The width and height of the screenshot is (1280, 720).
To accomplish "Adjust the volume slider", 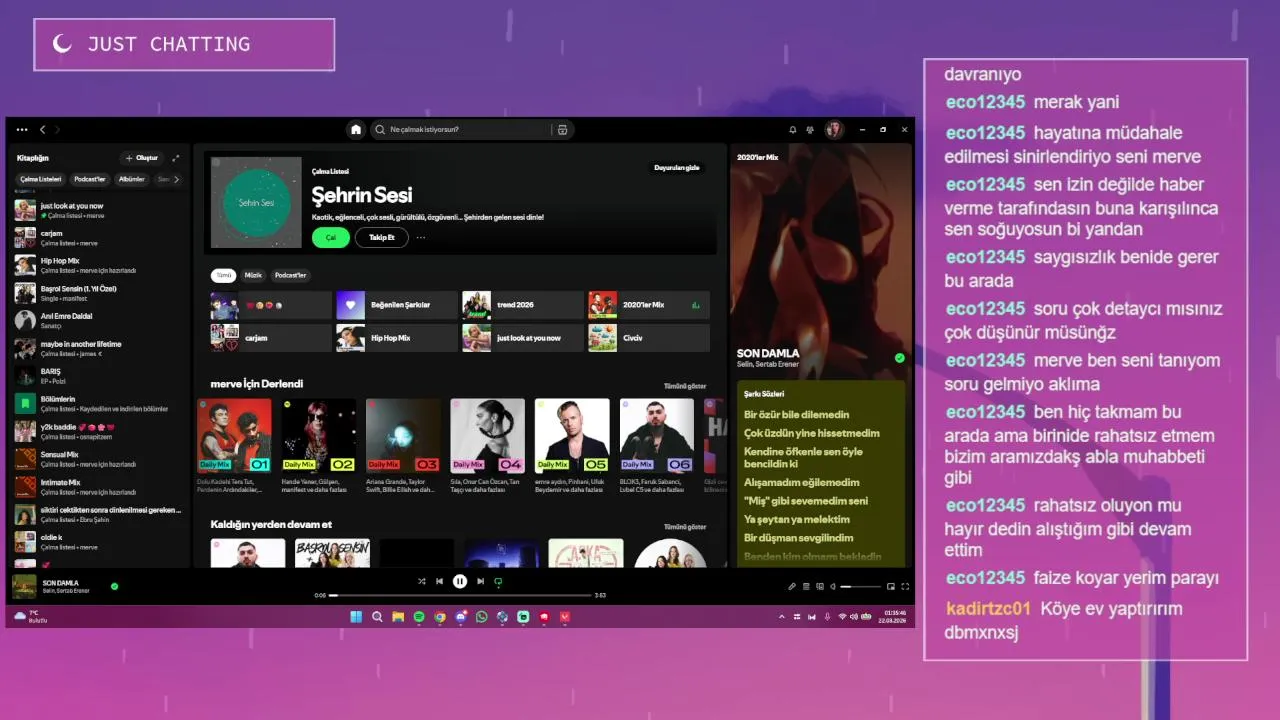I will (x=860, y=587).
